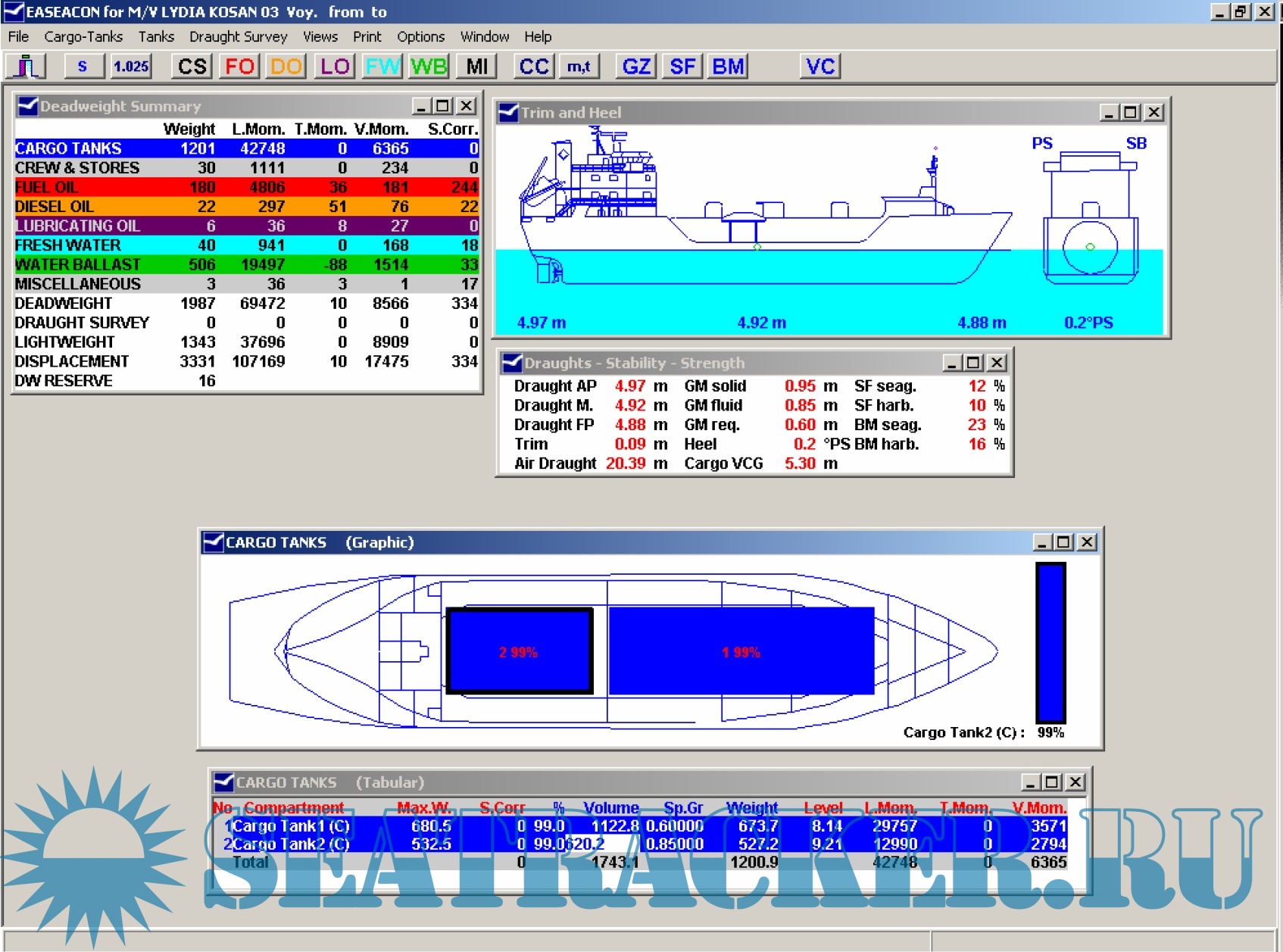Click Cargo Tank 2 fill level bar
Image resolution: width=1283 pixels, height=952 pixels.
coord(1050,642)
